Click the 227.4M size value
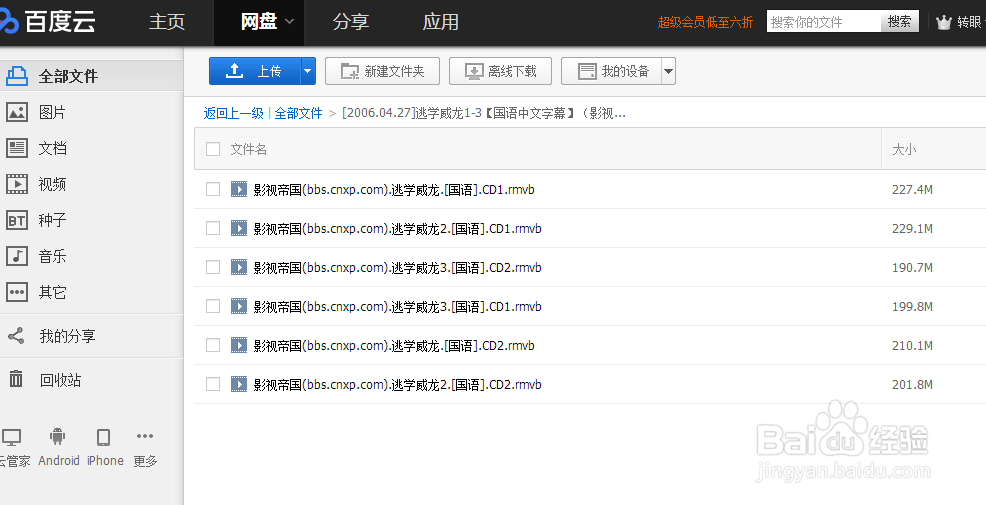The height and width of the screenshot is (505, 986). tap(912, 189)
